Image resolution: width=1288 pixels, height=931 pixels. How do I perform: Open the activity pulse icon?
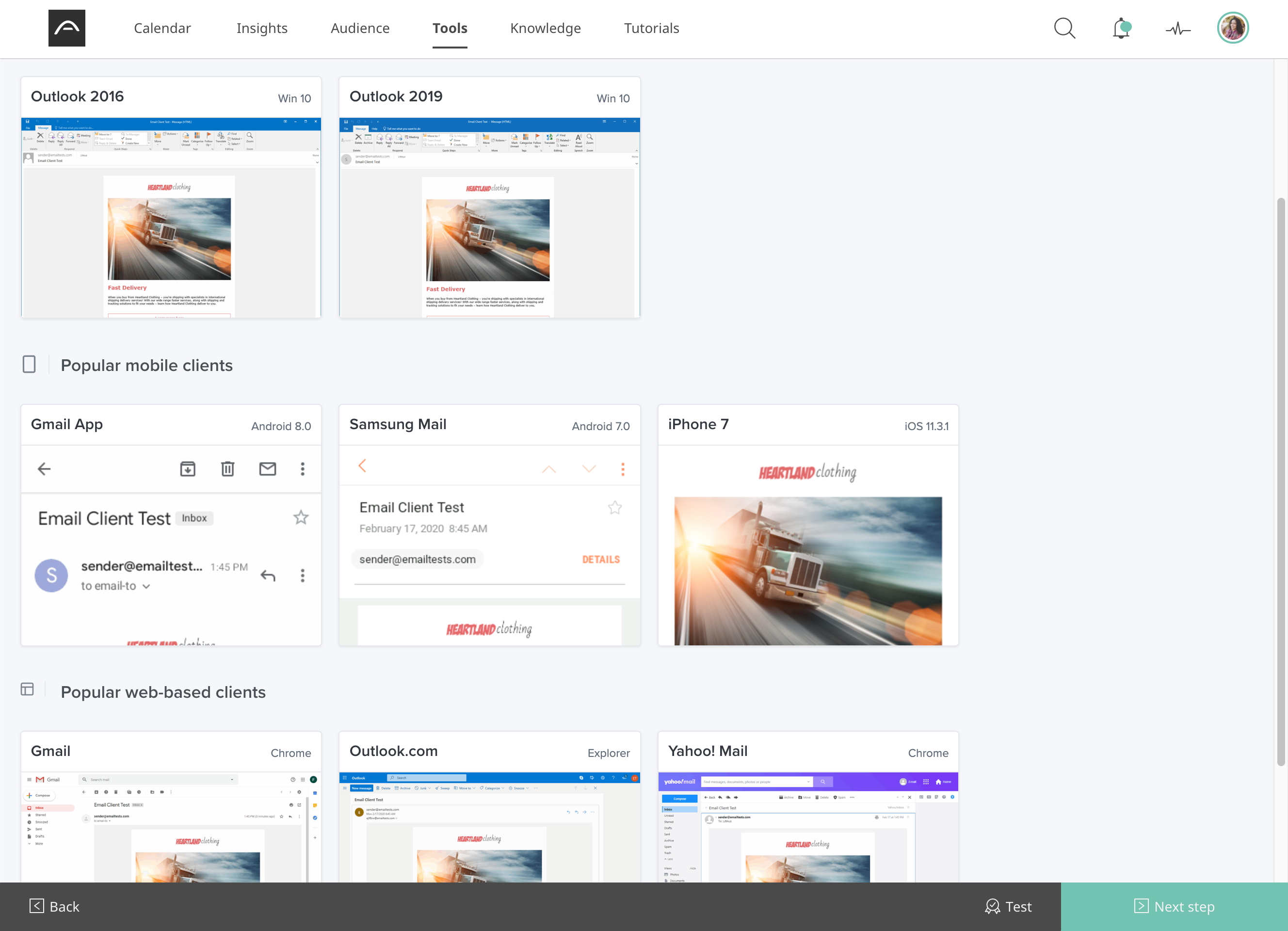tap(1178, 29)
